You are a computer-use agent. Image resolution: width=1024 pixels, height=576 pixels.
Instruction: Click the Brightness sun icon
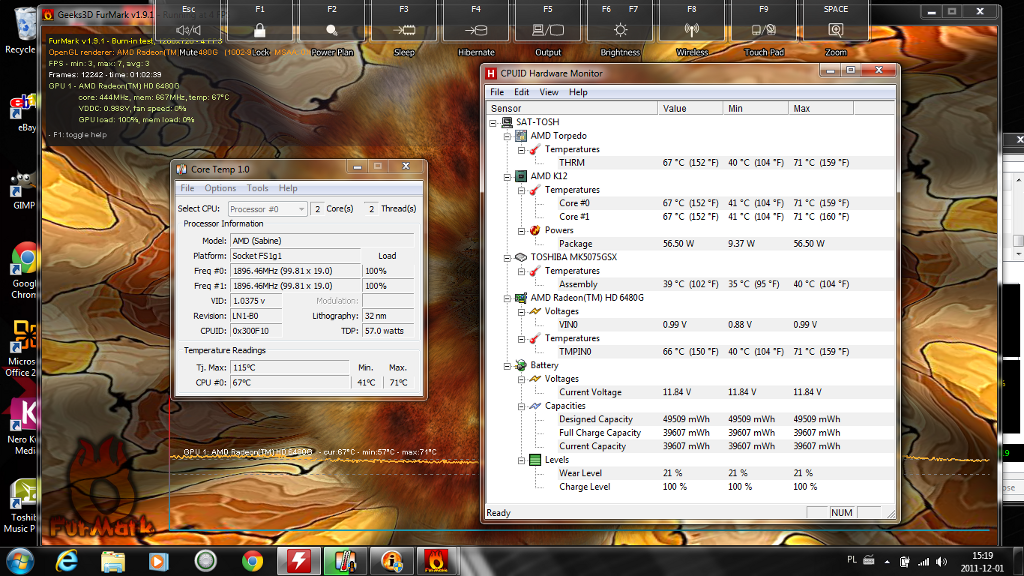[x=620, y=30]
